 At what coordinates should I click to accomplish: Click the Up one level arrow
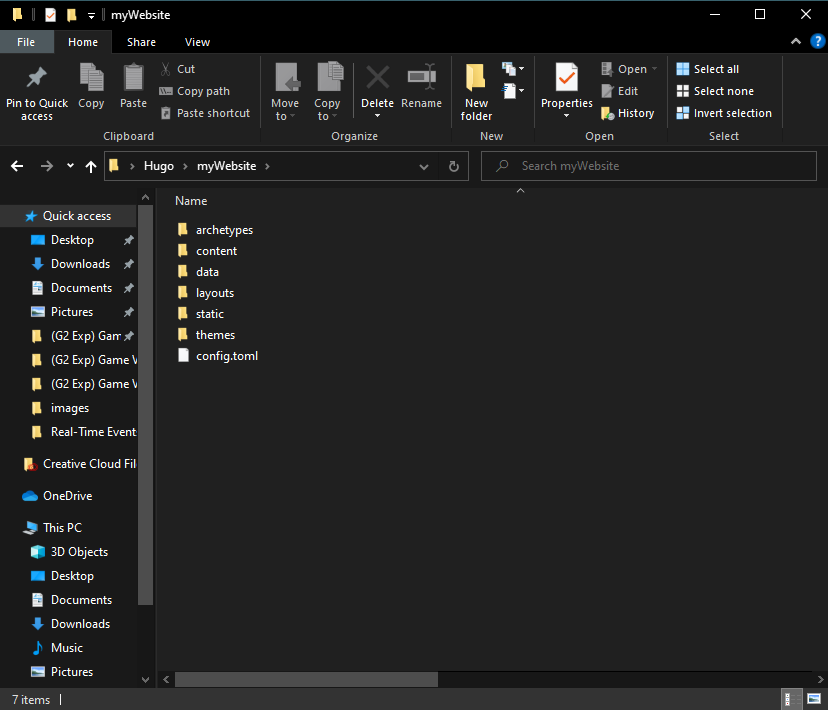point(91,167)
